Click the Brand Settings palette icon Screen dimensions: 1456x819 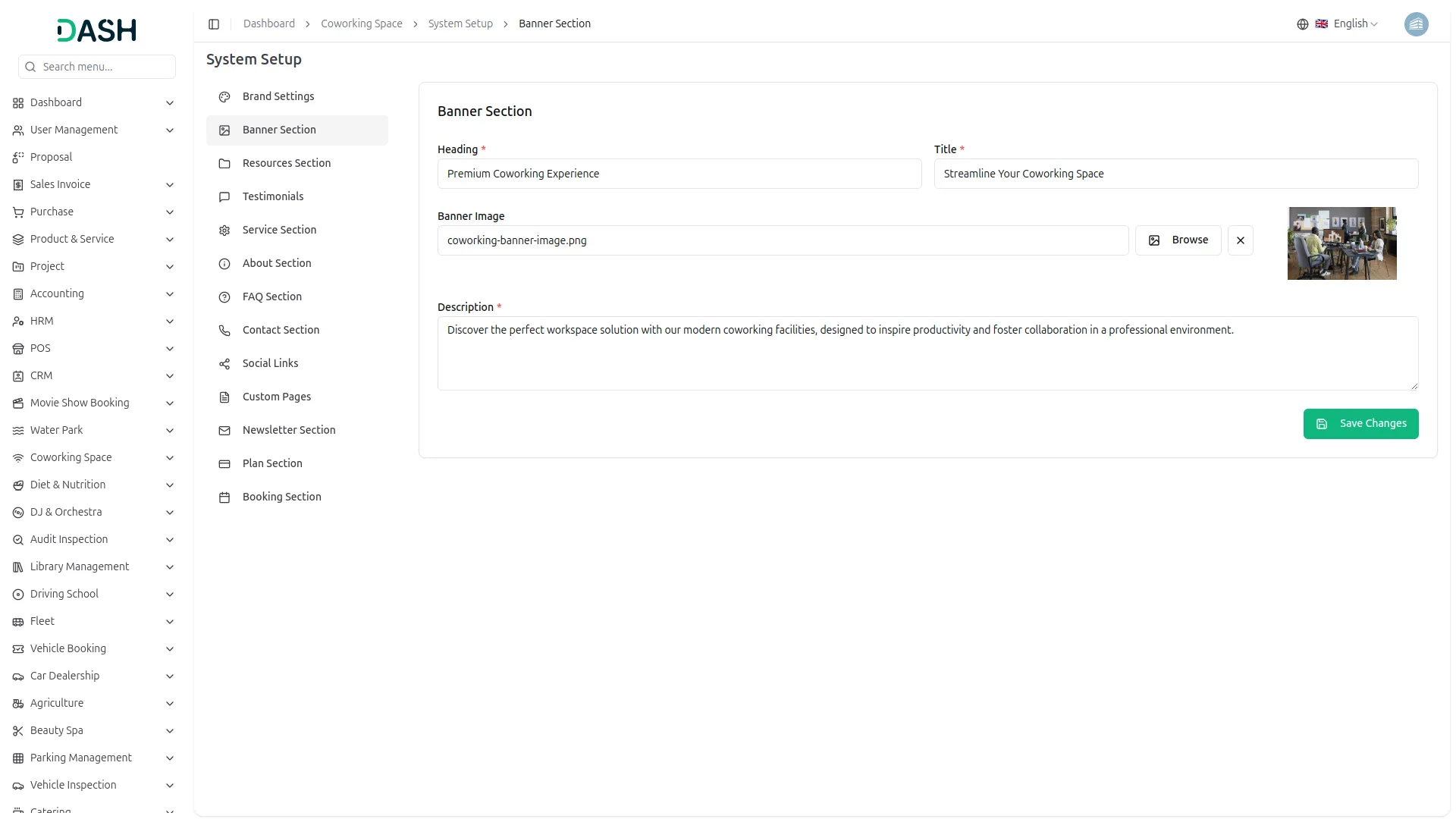tap(224, 97)
